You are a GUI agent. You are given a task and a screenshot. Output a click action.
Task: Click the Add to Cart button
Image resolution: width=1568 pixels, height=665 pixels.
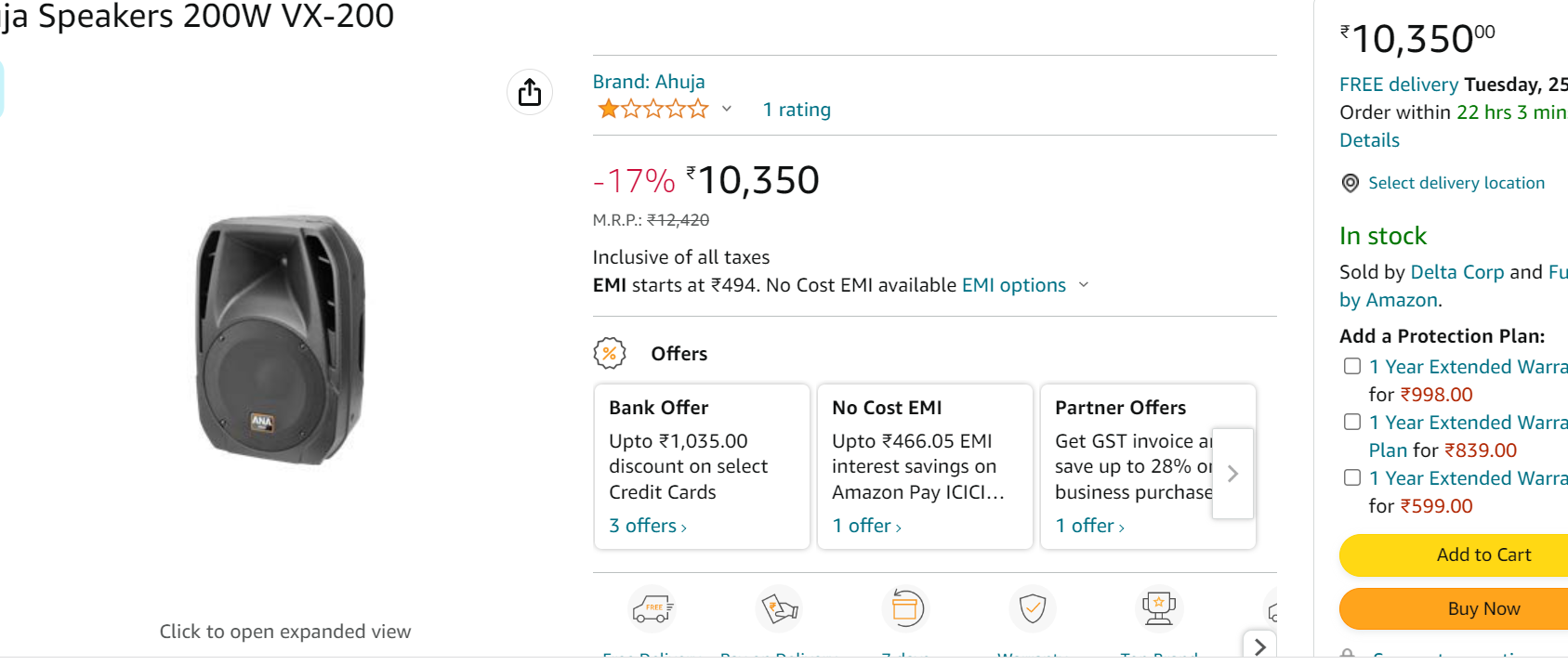[x=1482, y=554]
